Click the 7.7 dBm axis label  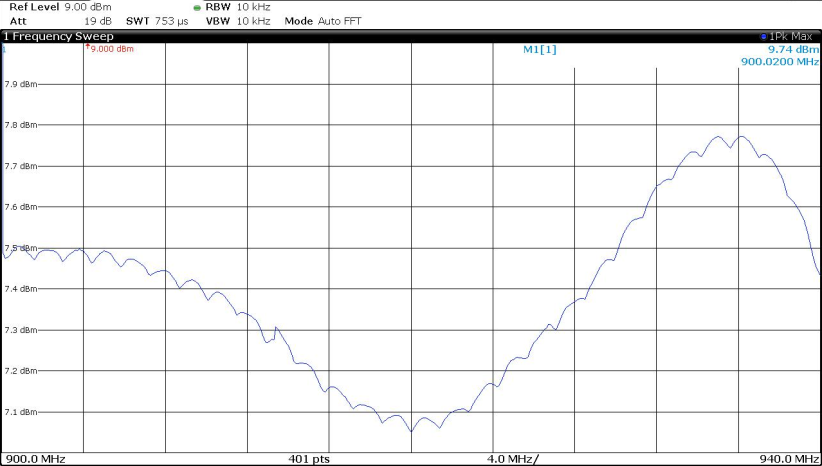(20, 166)
